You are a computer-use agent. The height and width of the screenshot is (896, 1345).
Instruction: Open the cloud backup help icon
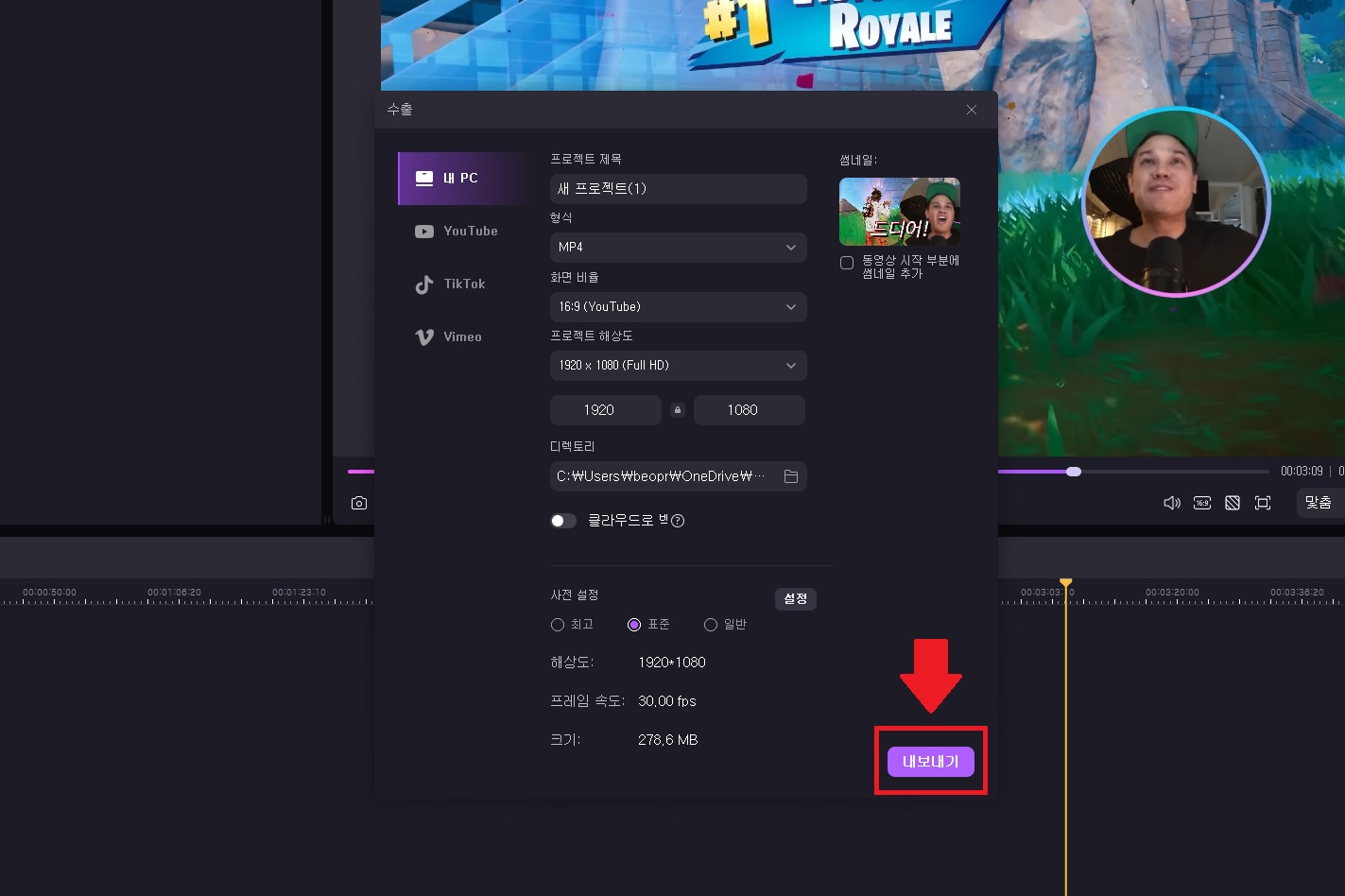678,521
